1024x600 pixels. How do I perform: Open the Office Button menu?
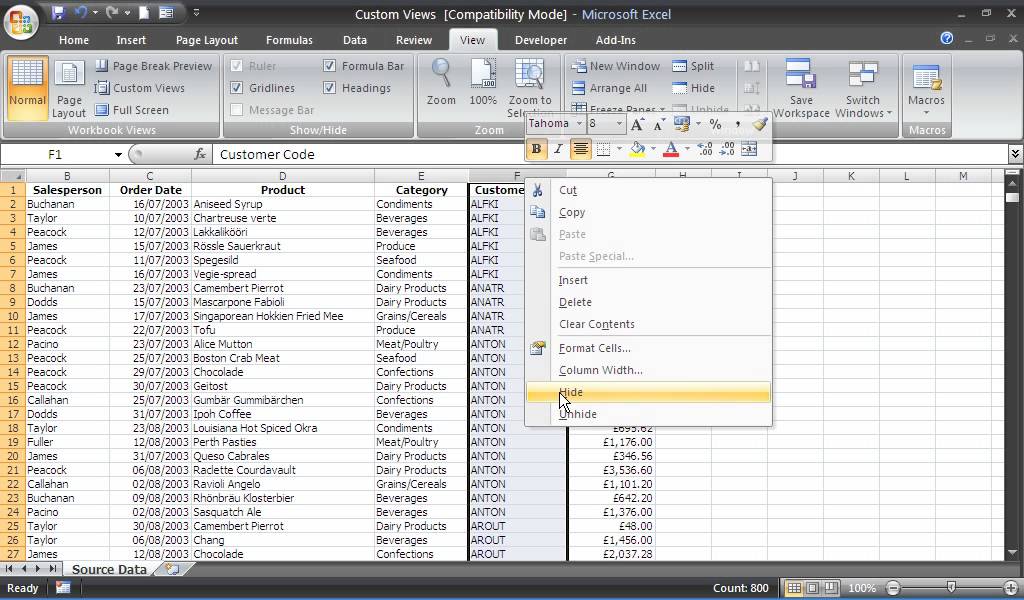point(21,21)
